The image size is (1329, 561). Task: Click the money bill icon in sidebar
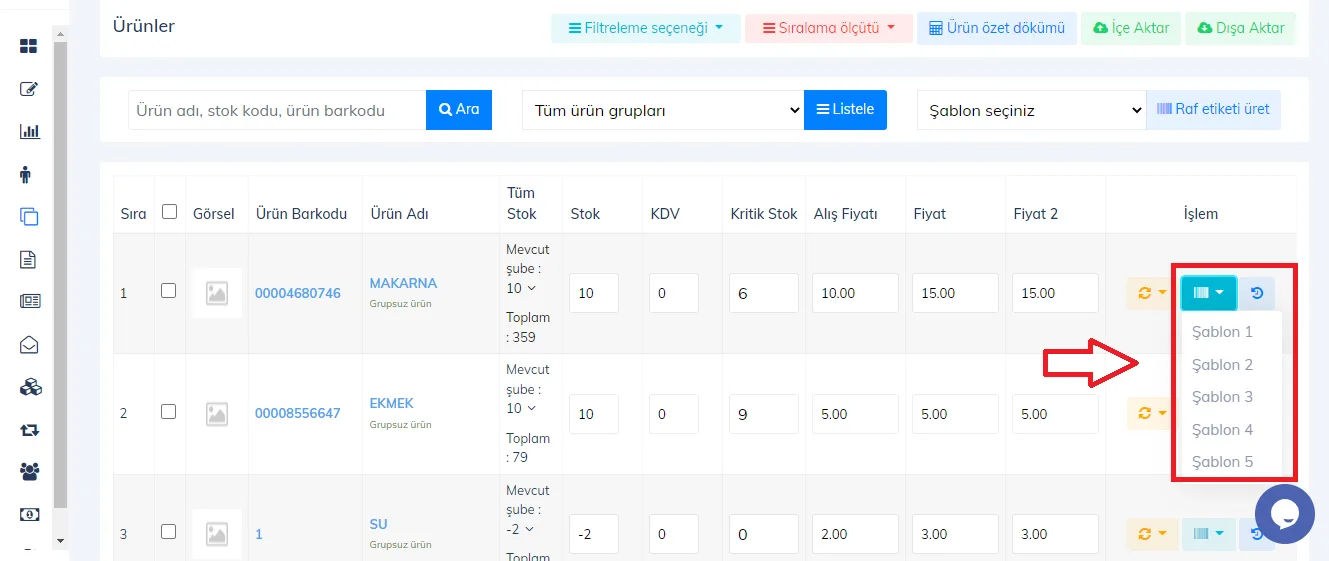[x=29, y=514]
